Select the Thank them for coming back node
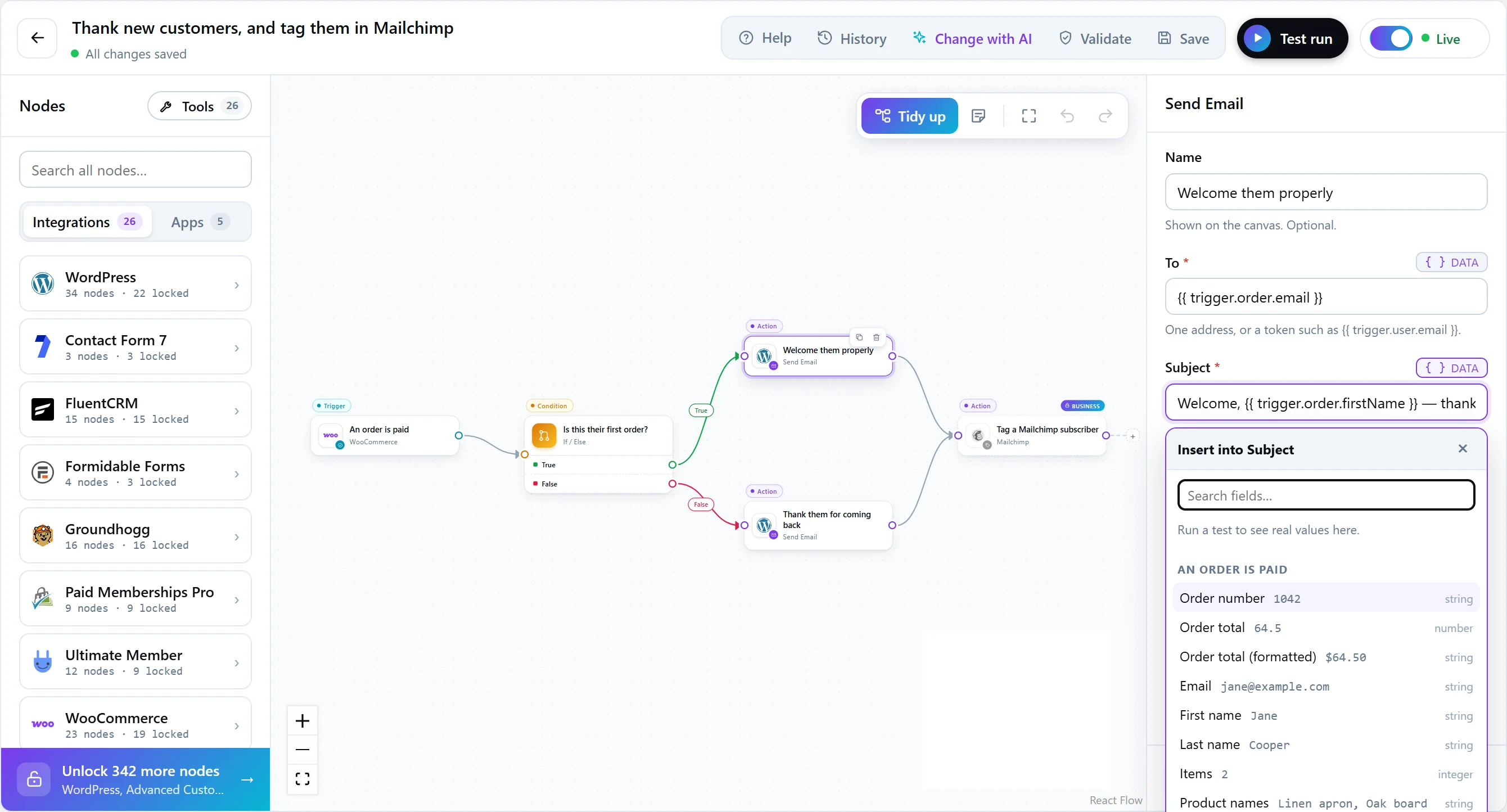This screenshot has height=812, width=1507. [x=818, y=525]
